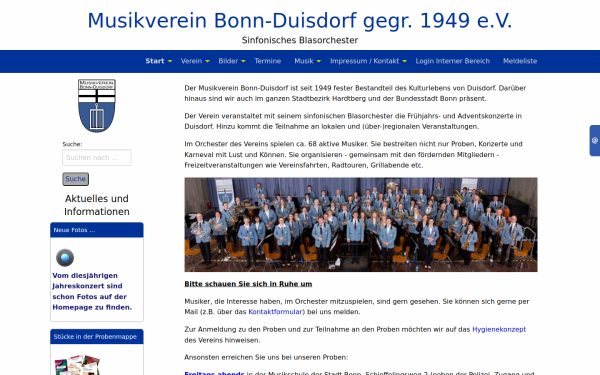The height and width of the screenshot is (375, 600).
Task: Click the orchestra group photo
Action: (361, 225)
